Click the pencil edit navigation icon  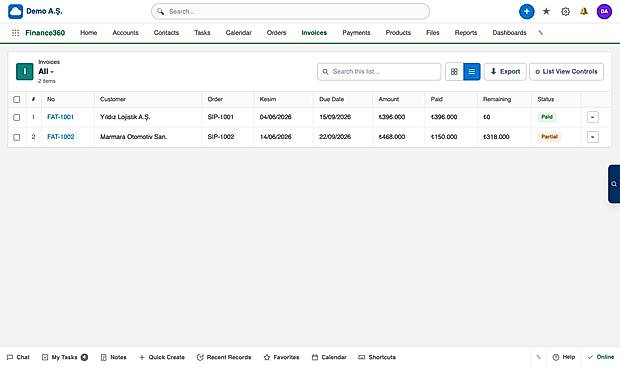click(541, 33)
